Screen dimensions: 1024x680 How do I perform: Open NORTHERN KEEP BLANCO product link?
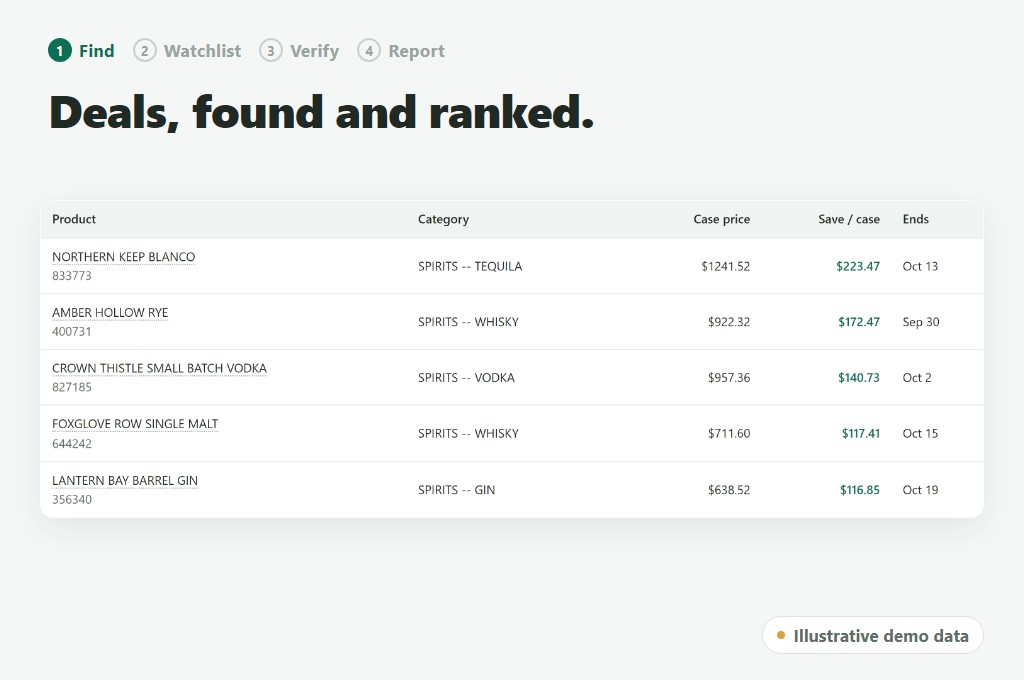click(x=123, y=257)
